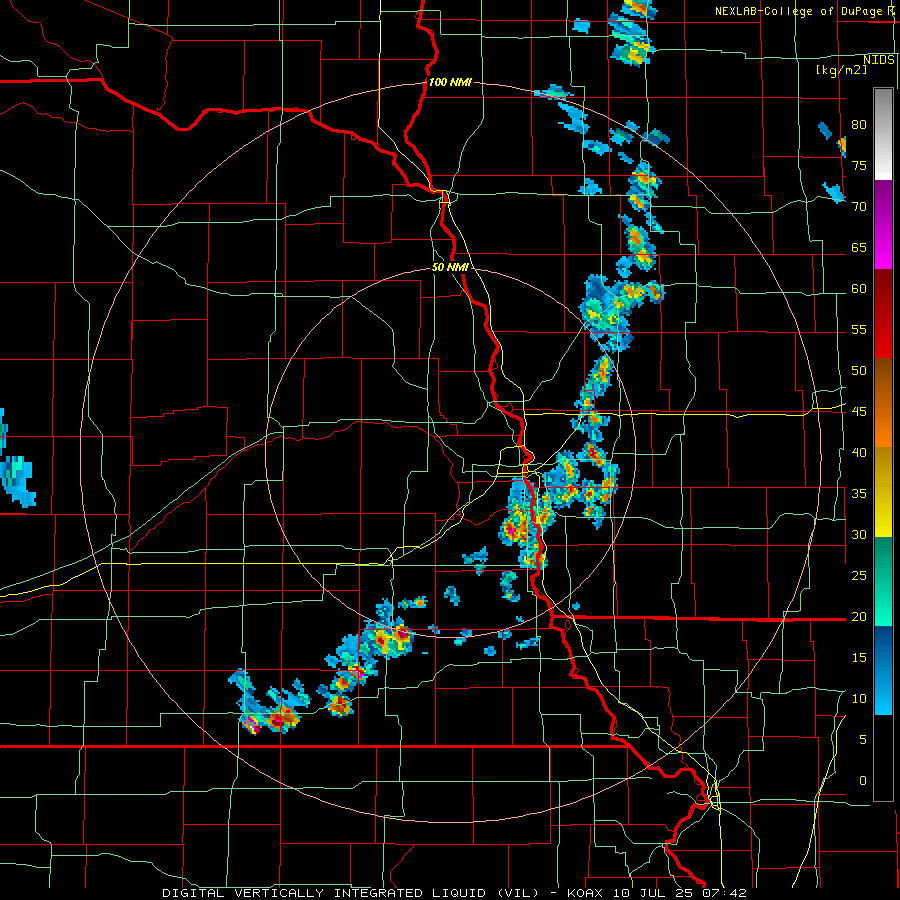Click the 20 value on the scale
The height and width of the screenshot is (900, 900).
859,616
